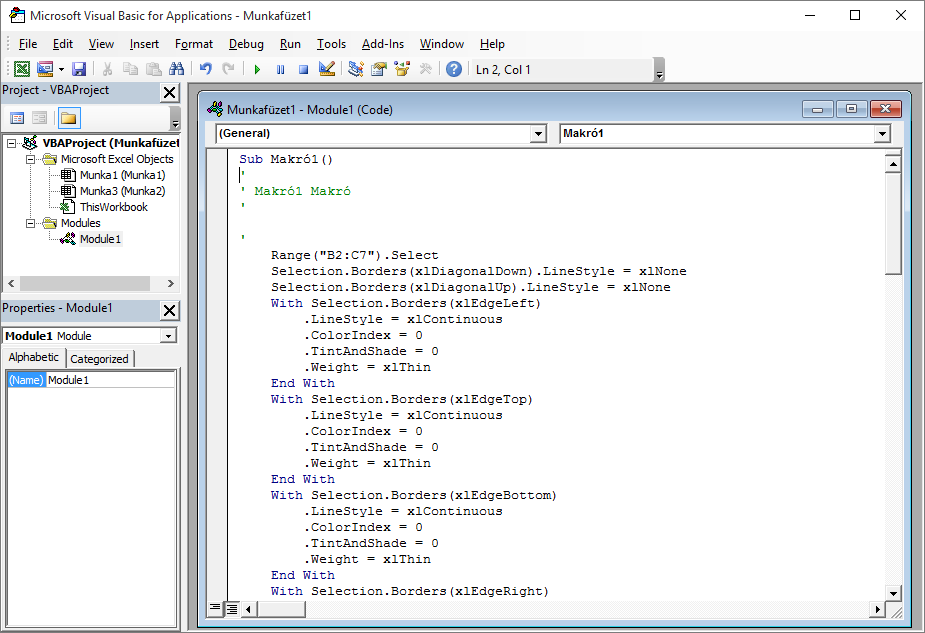The width and height of the screenshot is (925, 633).
Task: Open the Window menu
Action: [x=442, y=44]
